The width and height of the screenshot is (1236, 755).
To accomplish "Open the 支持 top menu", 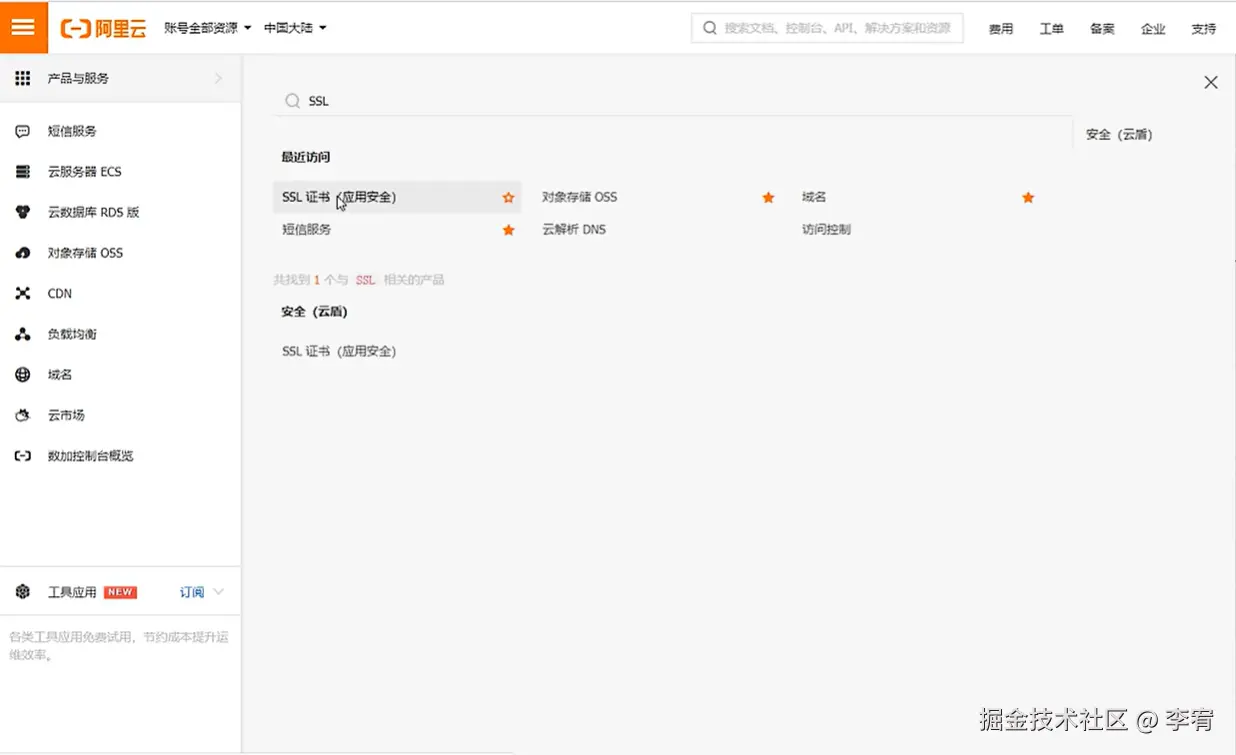I will click(x=1204, y=29).
